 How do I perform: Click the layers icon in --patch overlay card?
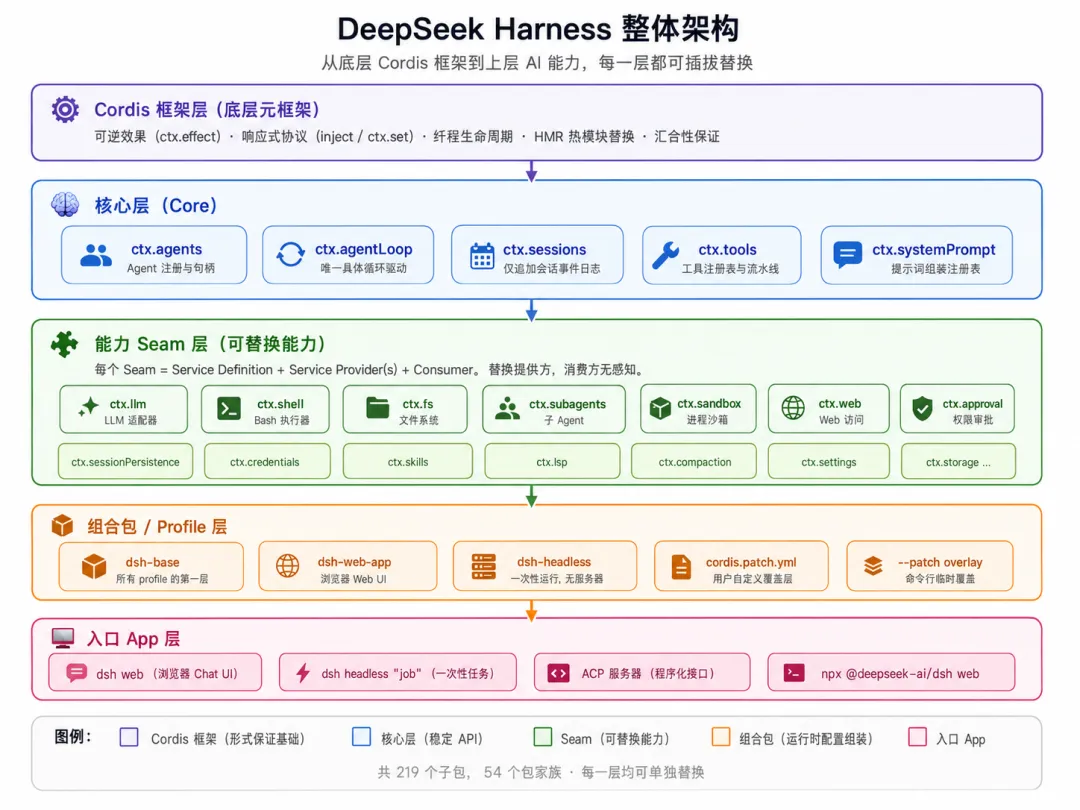click(x=873, y=566)
